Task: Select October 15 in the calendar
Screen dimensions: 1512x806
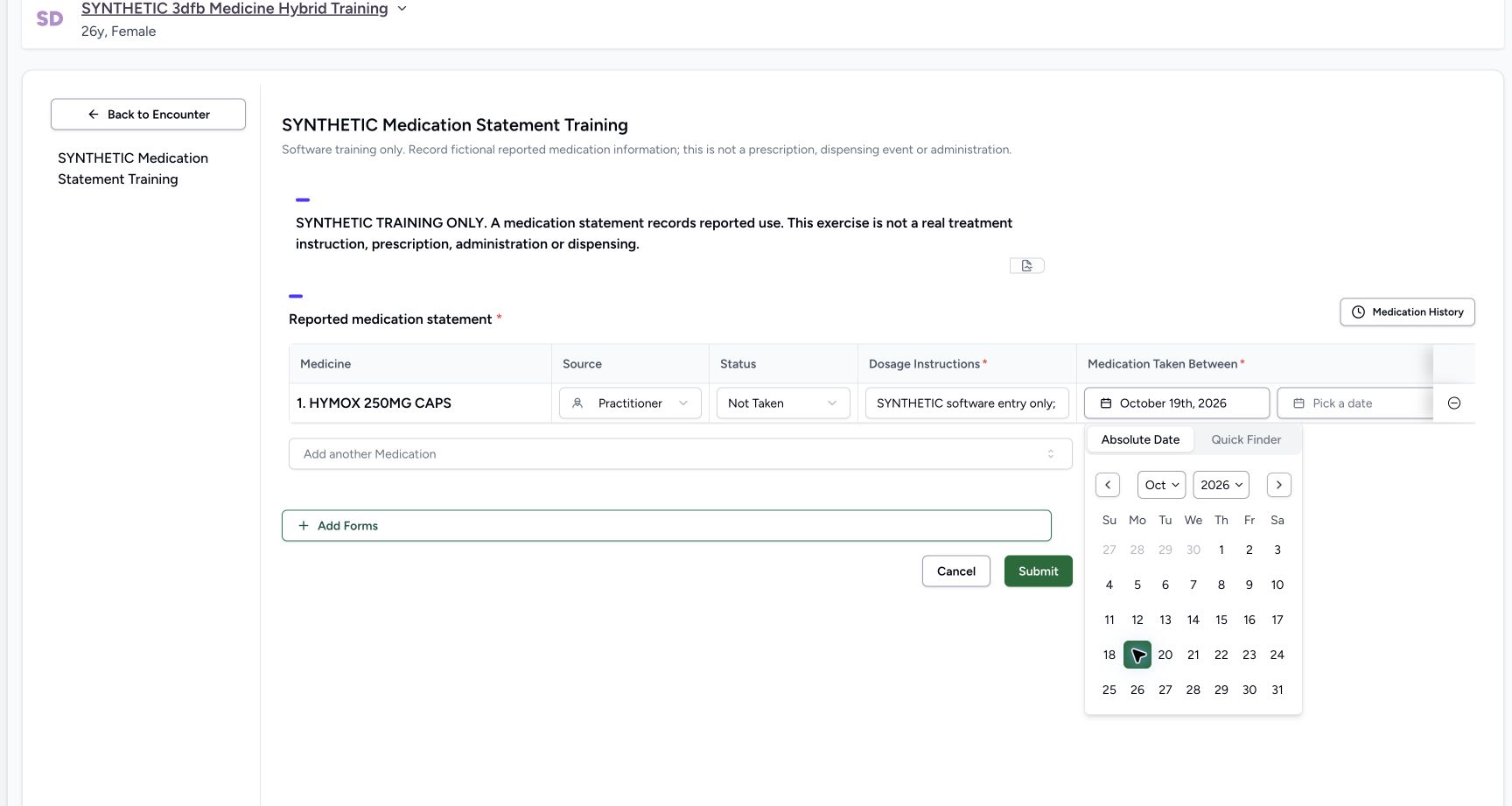Action: click(x=1221, y=620)
